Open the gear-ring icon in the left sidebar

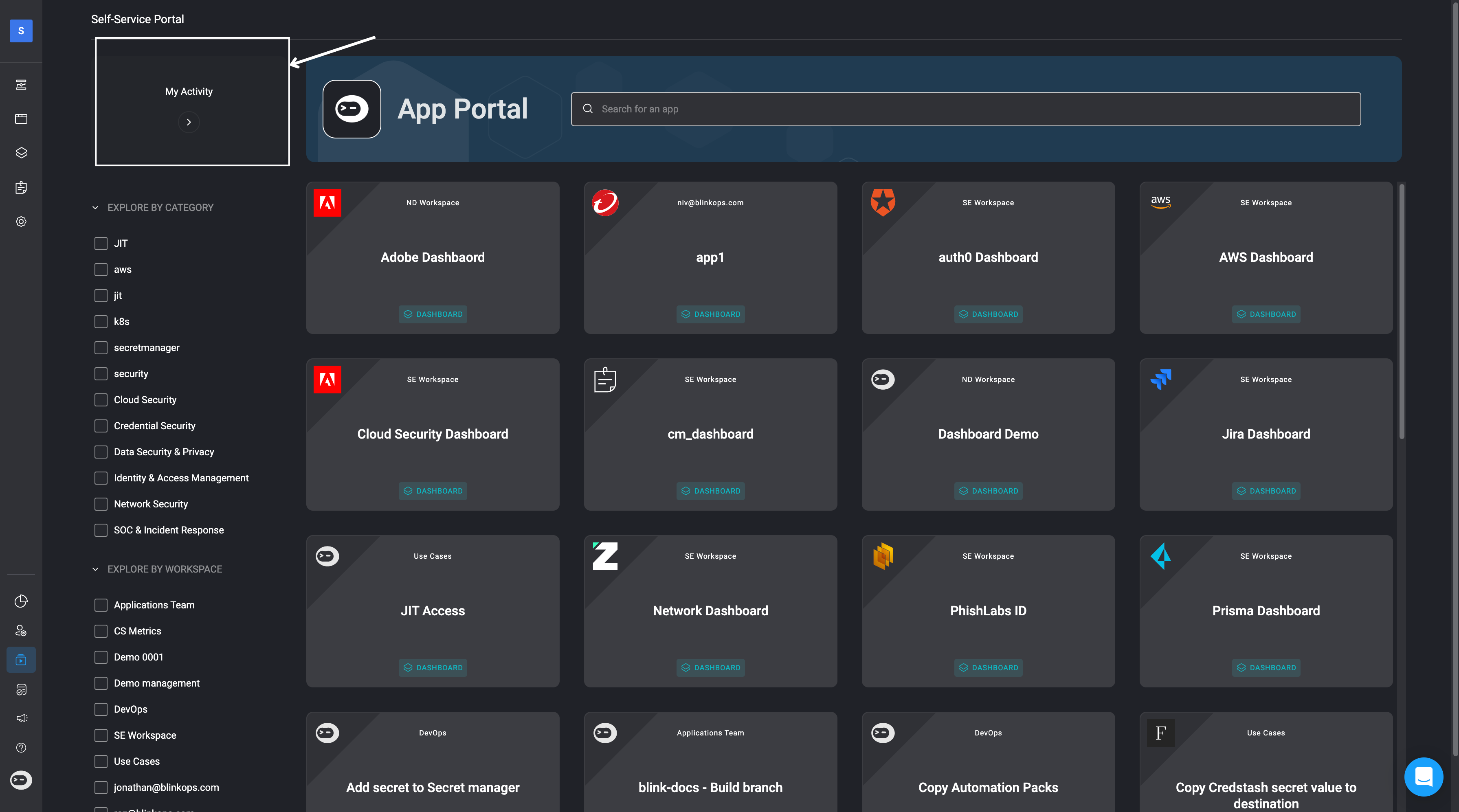21,222
